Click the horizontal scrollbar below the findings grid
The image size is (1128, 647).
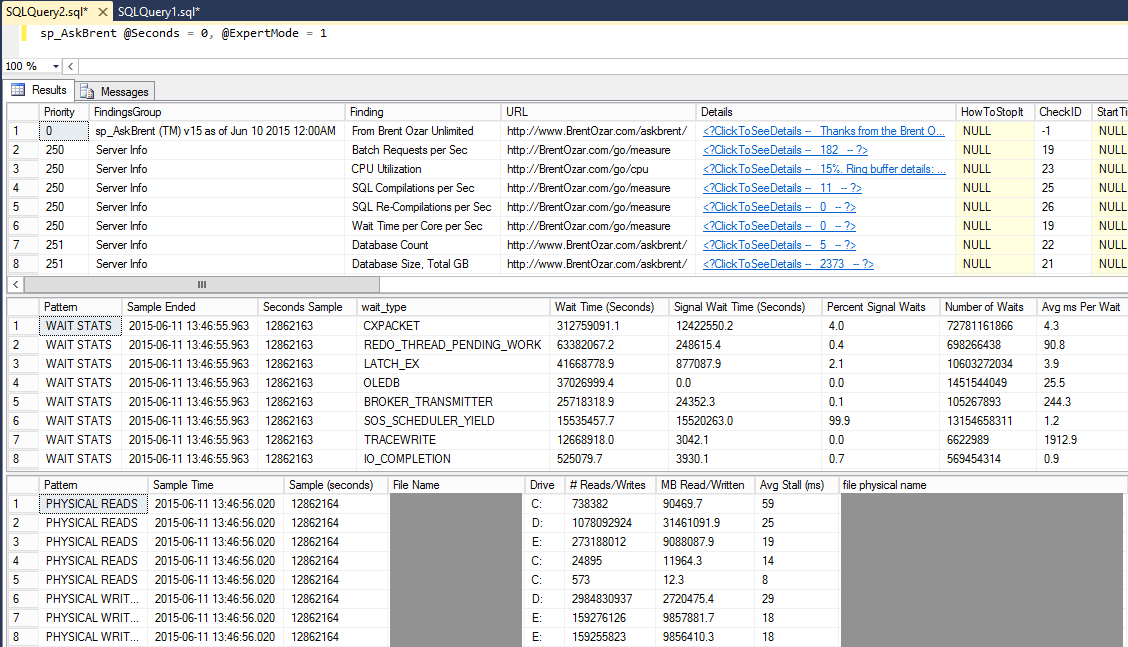coord(200,285)
